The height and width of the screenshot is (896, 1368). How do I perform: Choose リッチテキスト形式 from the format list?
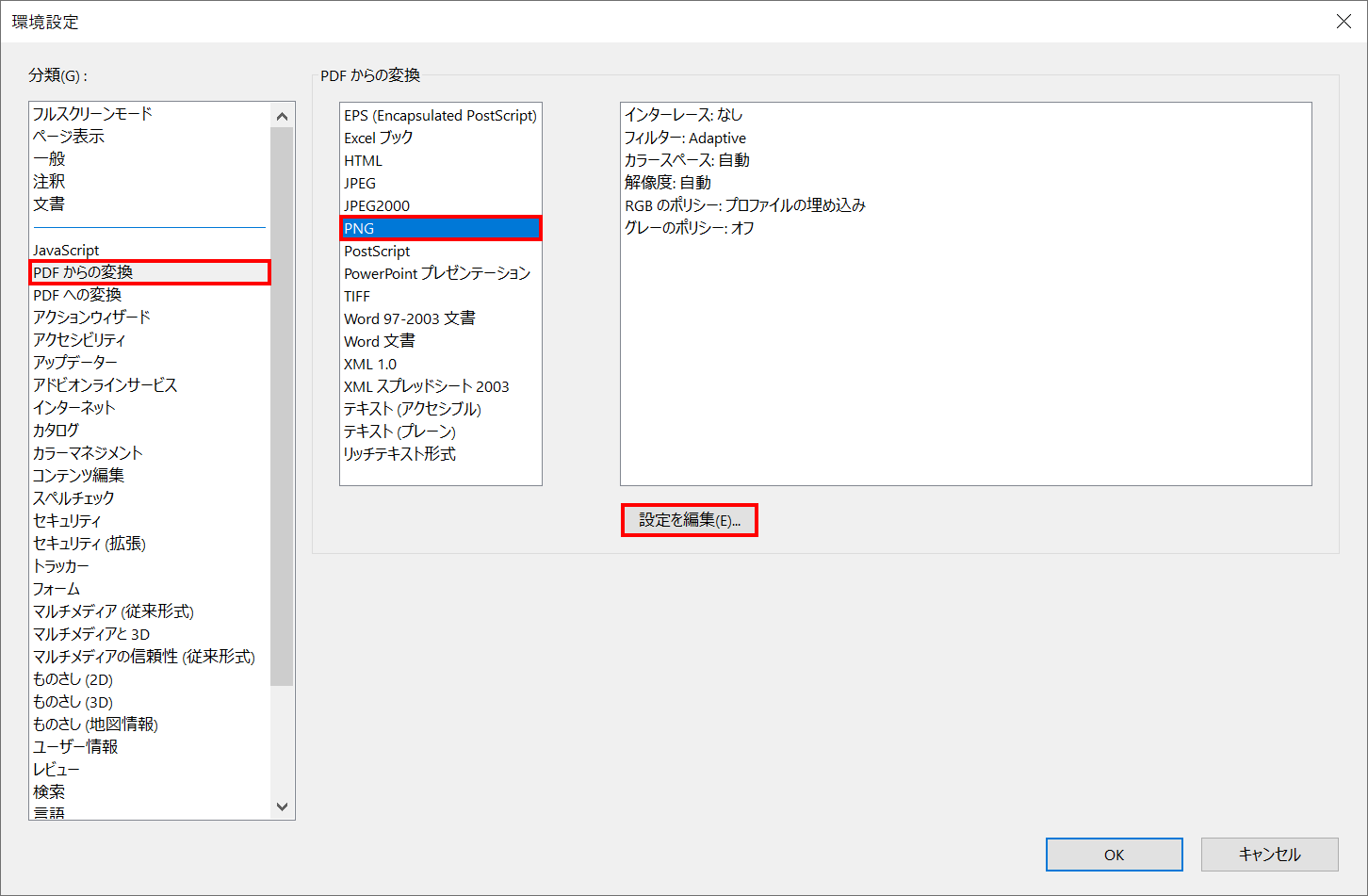(x=399, y=454)
